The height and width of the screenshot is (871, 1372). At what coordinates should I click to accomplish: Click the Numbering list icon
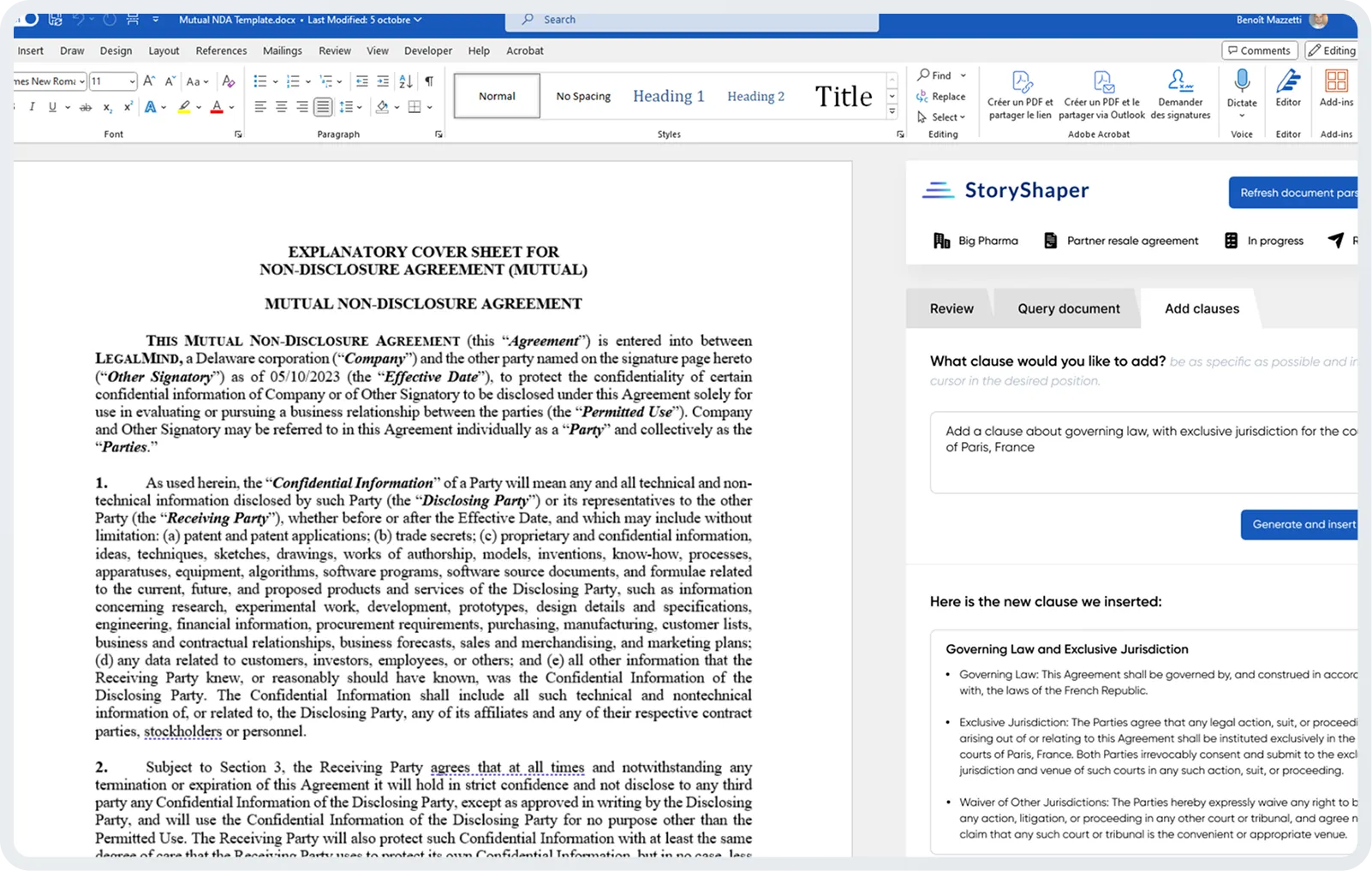pos(293,81)
